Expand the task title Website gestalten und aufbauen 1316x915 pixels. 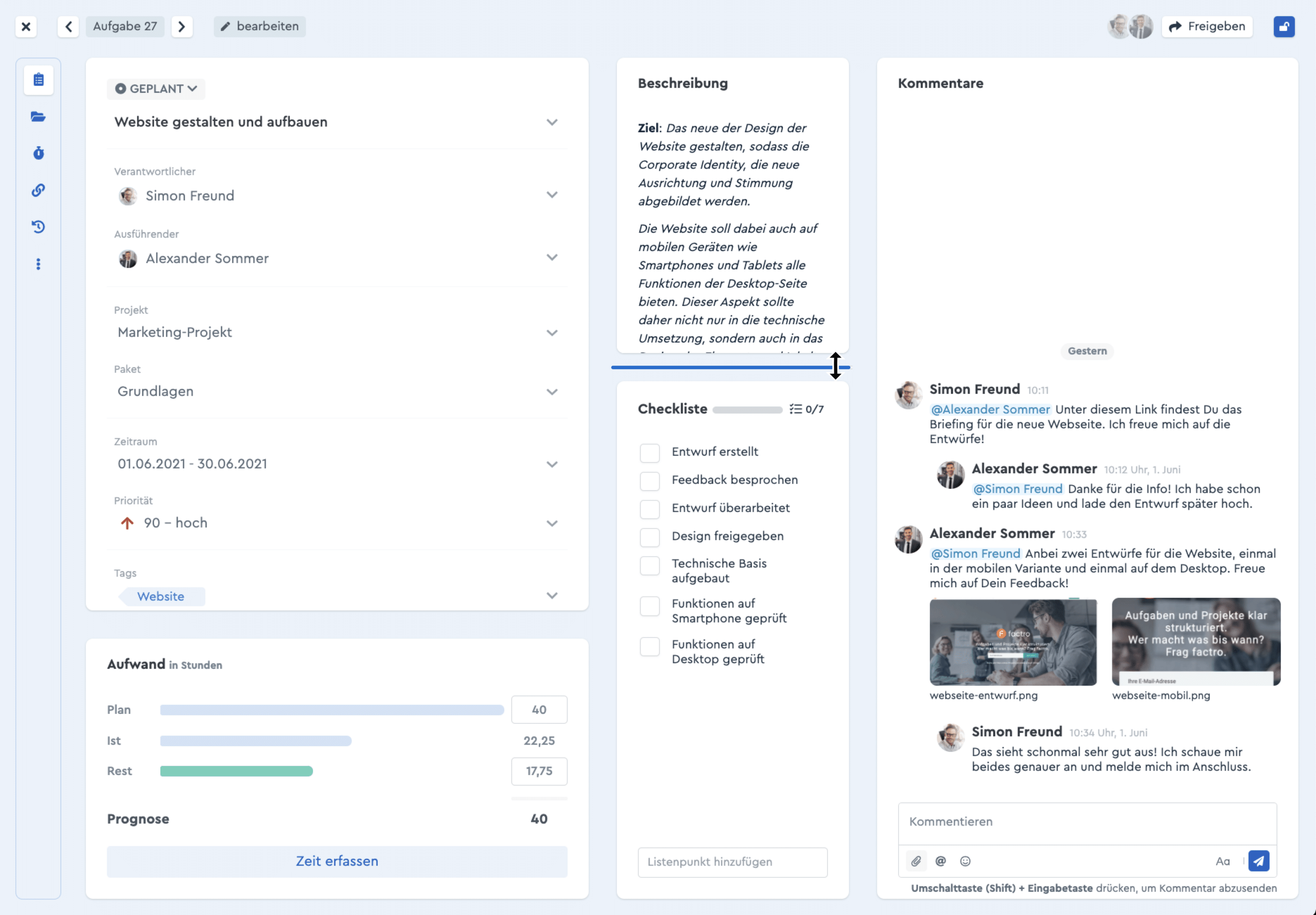[552, 122]
